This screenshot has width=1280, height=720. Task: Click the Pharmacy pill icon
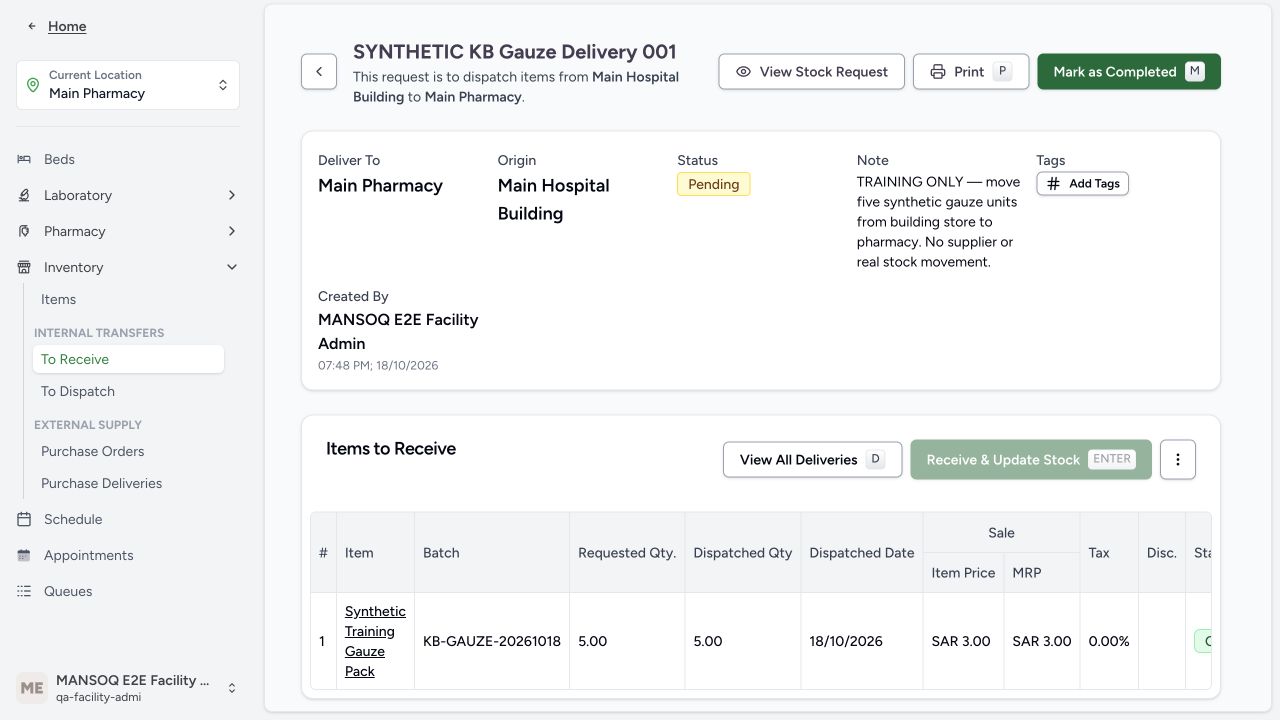point(24,231)
